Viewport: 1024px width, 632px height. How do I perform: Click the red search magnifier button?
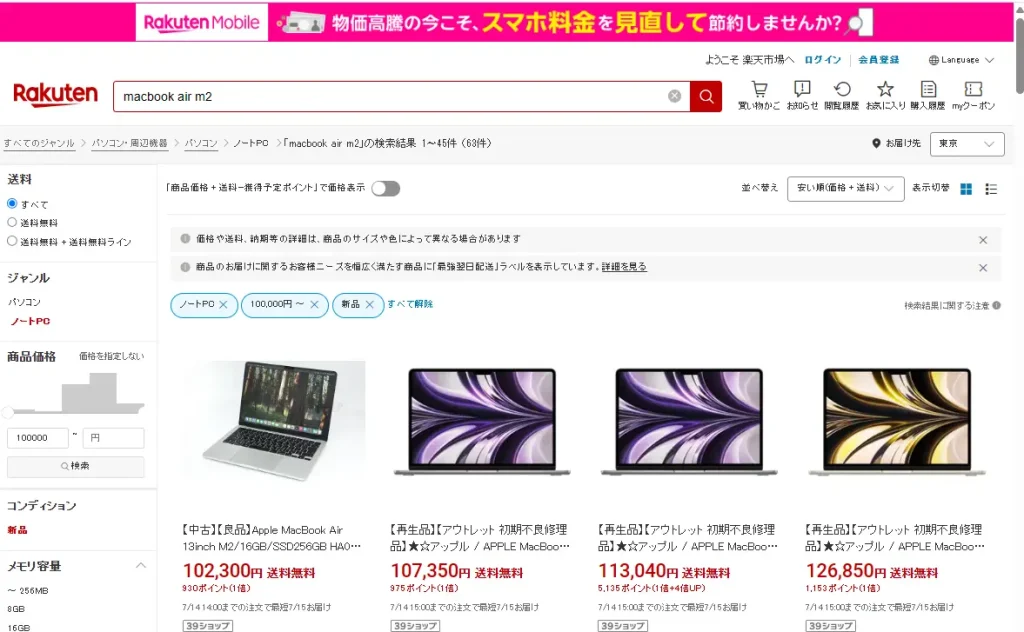(706, 97)
